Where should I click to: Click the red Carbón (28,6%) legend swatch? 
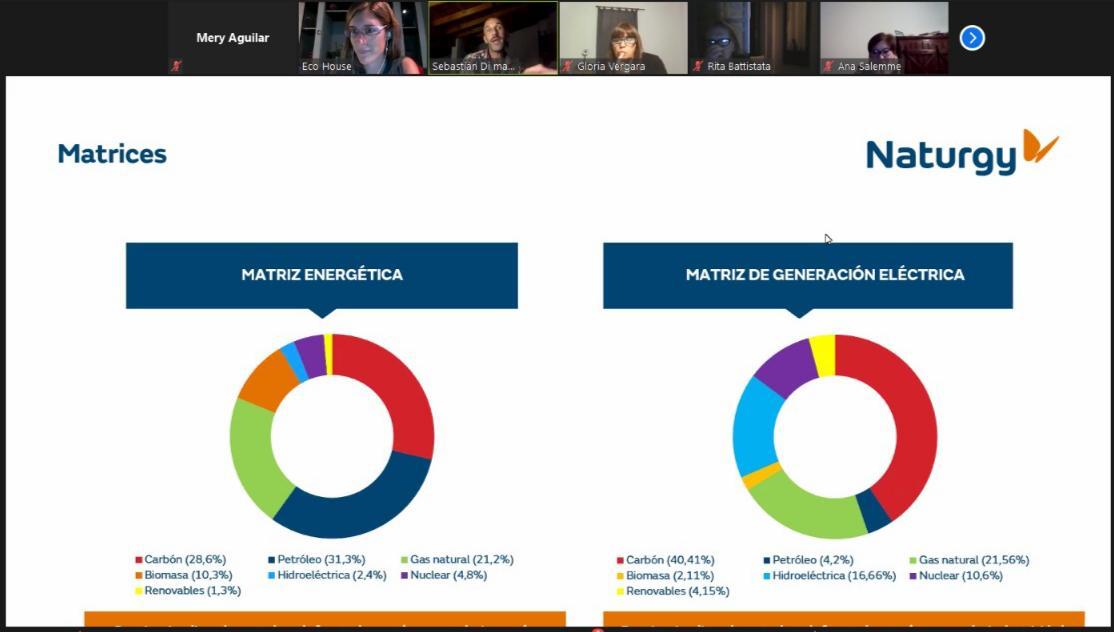(x=139, y=560)
